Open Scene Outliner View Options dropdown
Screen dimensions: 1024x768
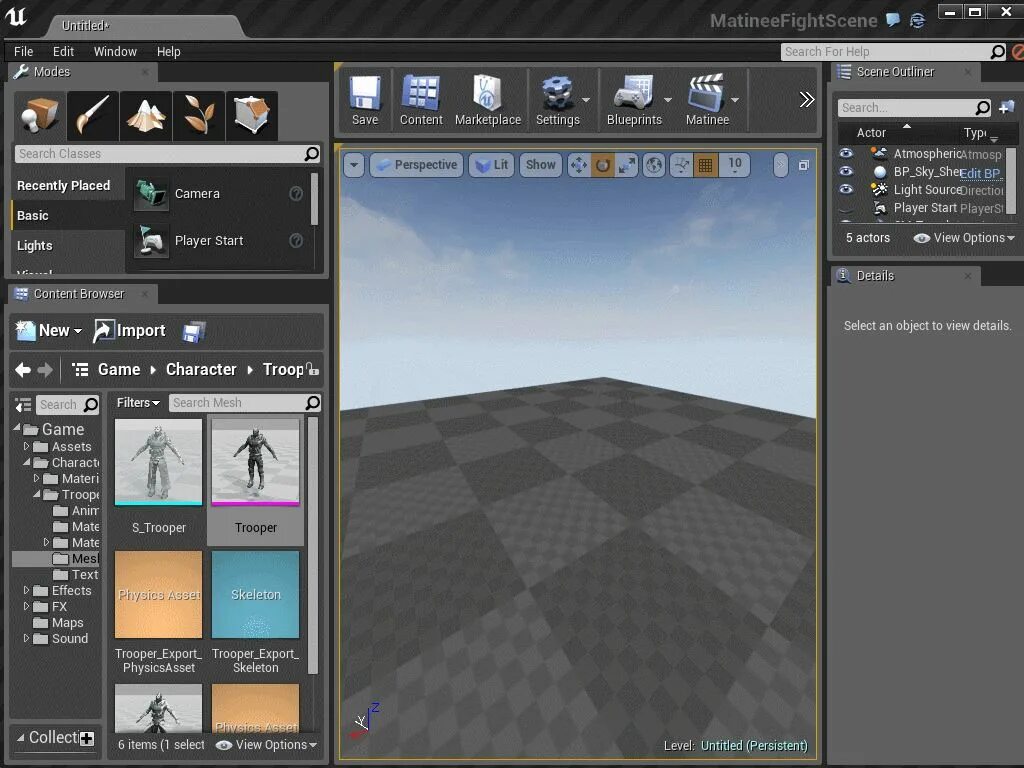[964, 238]
